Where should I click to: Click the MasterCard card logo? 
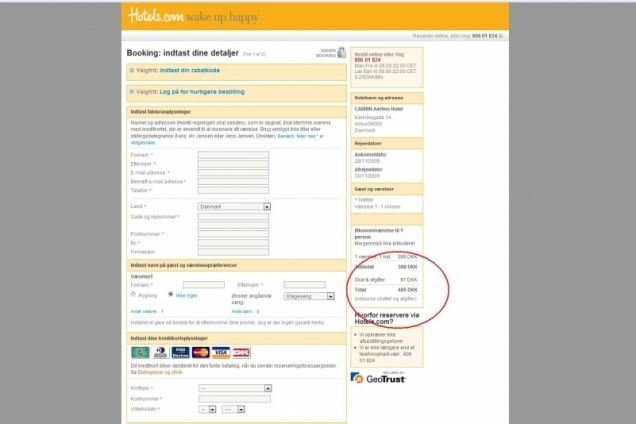[200, 352]
